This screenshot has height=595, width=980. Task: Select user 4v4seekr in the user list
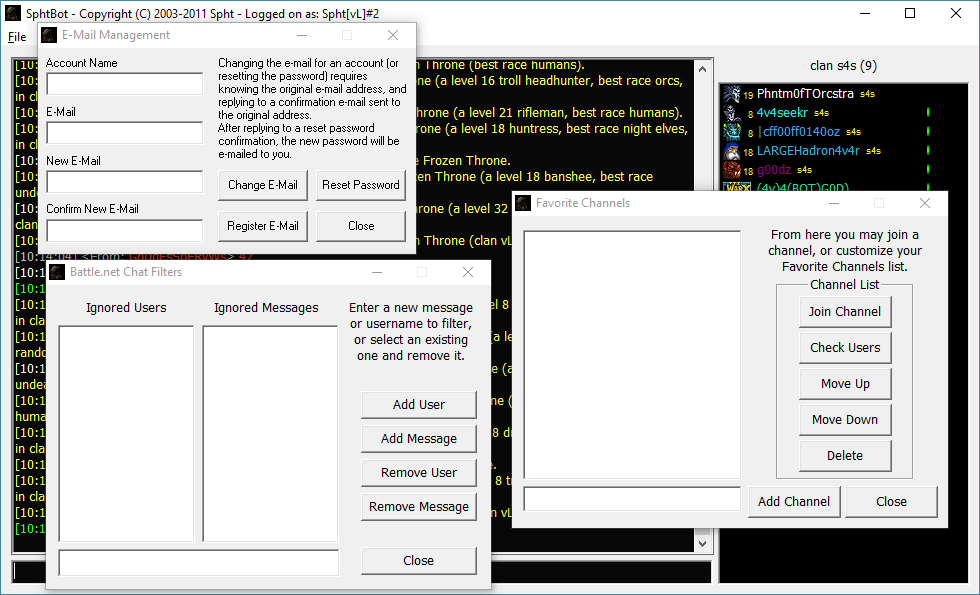coord(782,113)
